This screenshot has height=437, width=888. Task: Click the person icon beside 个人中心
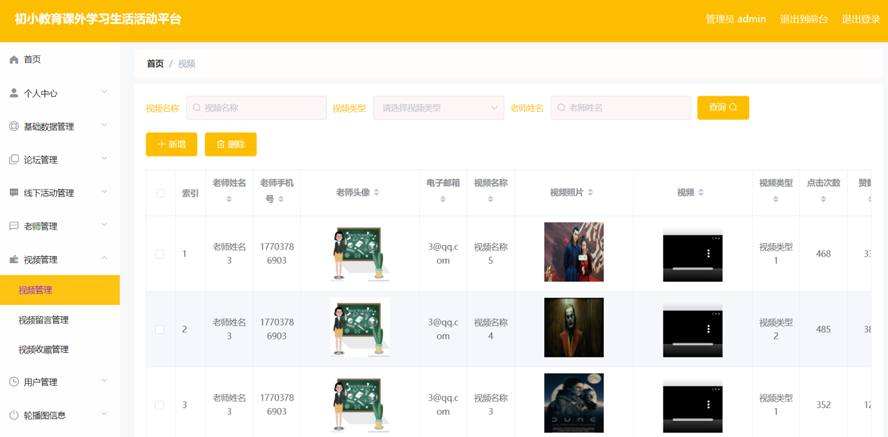coord(14,93)
